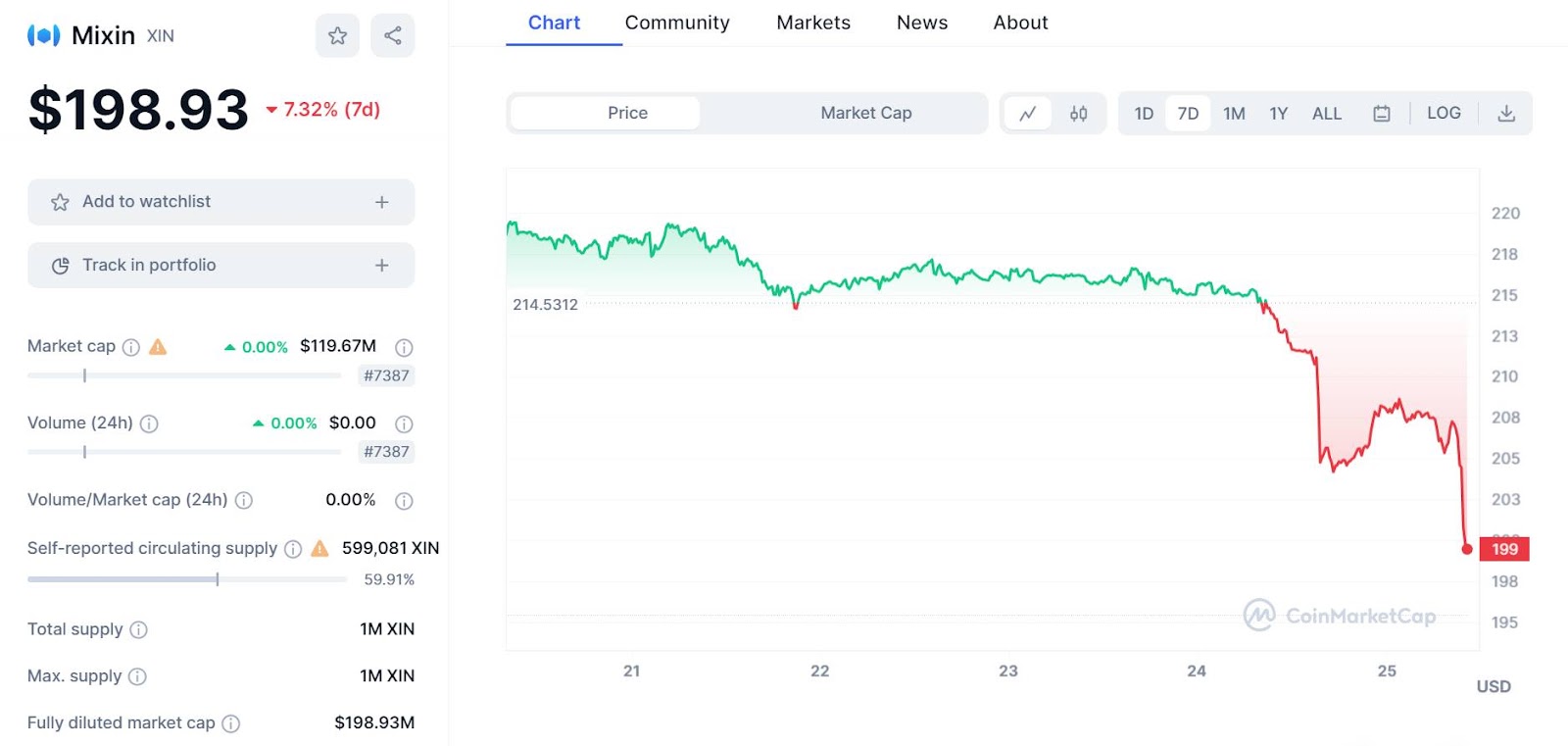Click info icon beside $0.00 volume
The height and width of the screenshot is (746, 1568).
pos(404,423)
